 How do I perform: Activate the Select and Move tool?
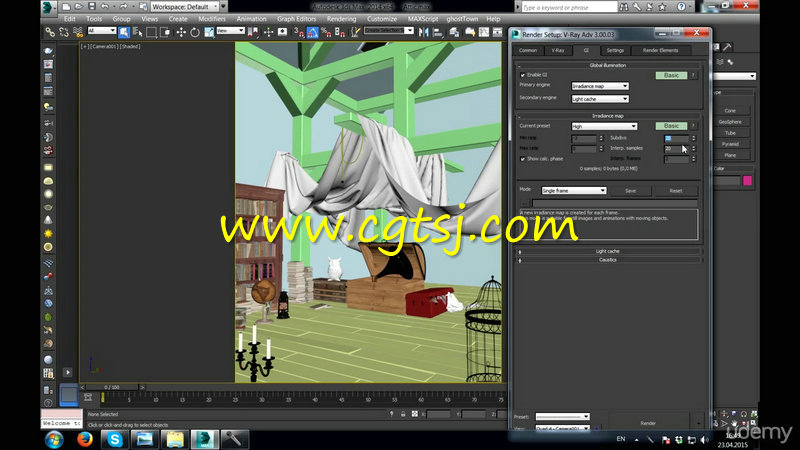click(x=181, y=32)
